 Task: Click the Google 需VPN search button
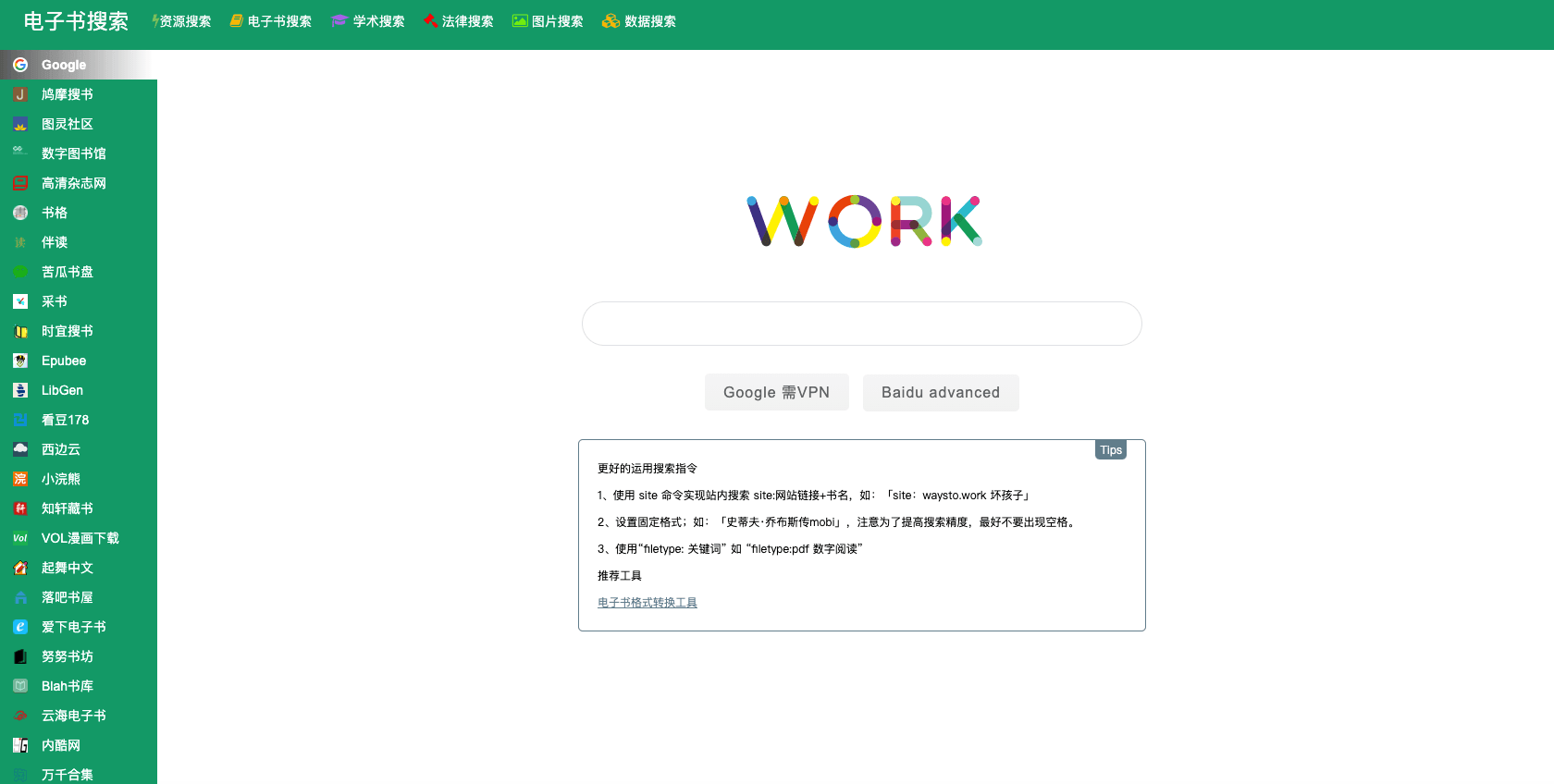coord(776,392)
